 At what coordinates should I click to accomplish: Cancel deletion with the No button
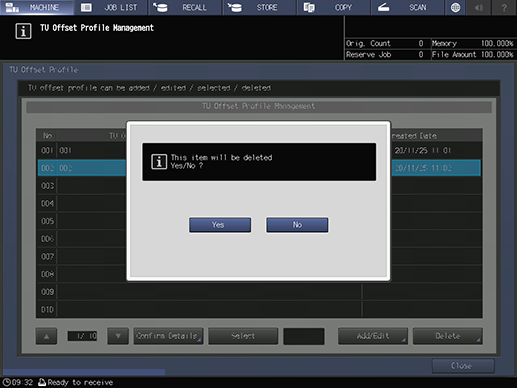click(297, 225)
